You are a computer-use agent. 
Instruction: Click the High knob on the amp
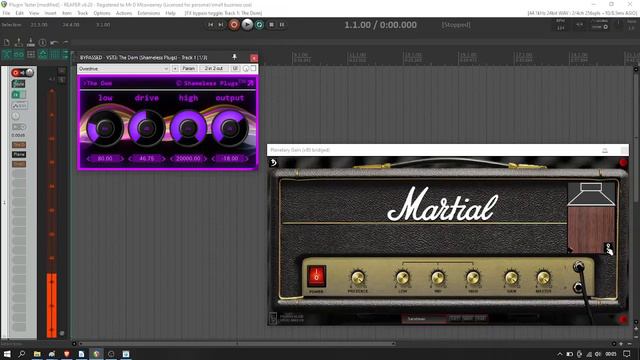click(x=473, y=278)
